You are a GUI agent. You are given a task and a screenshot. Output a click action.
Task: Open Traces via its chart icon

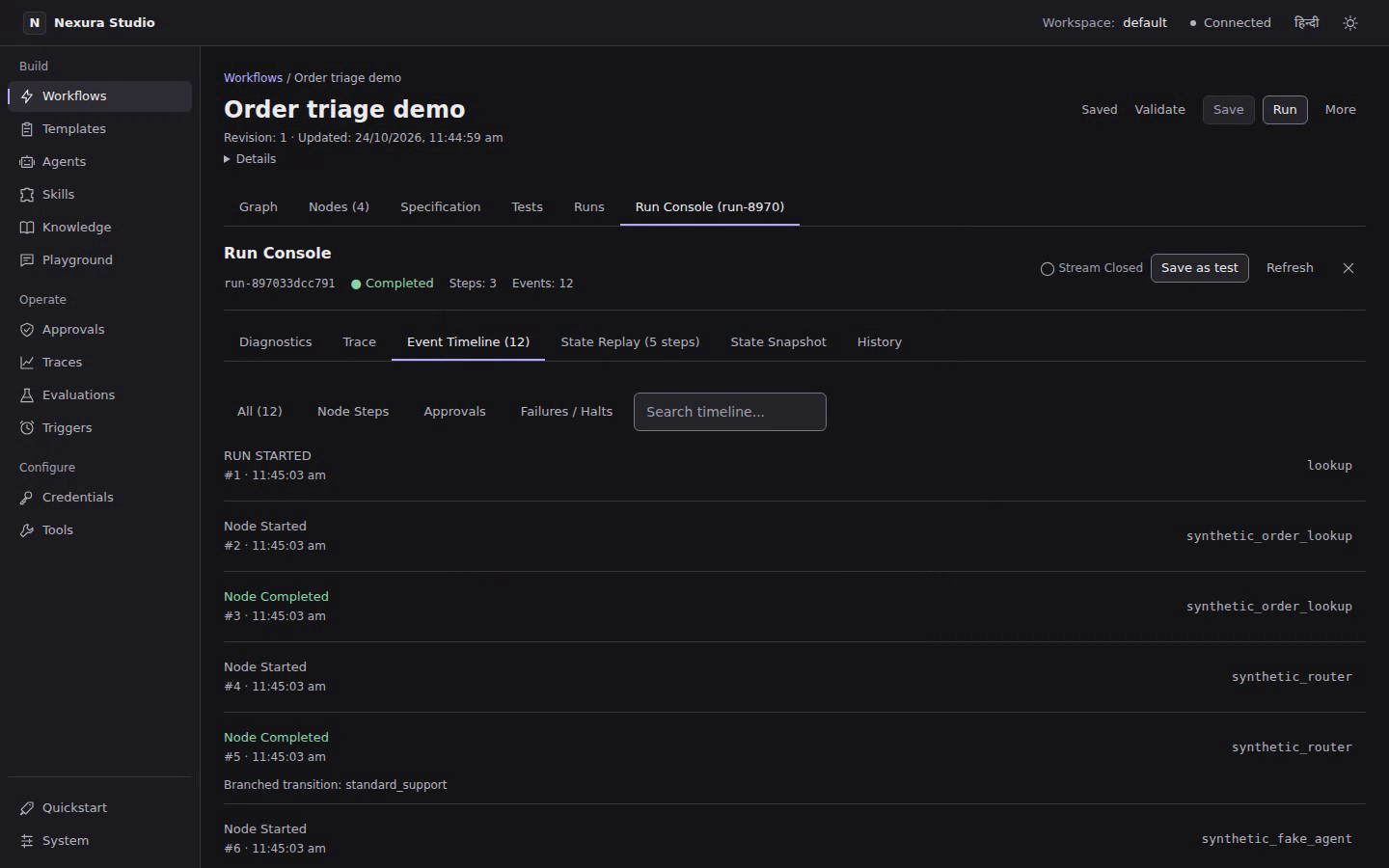coord(27,363)
